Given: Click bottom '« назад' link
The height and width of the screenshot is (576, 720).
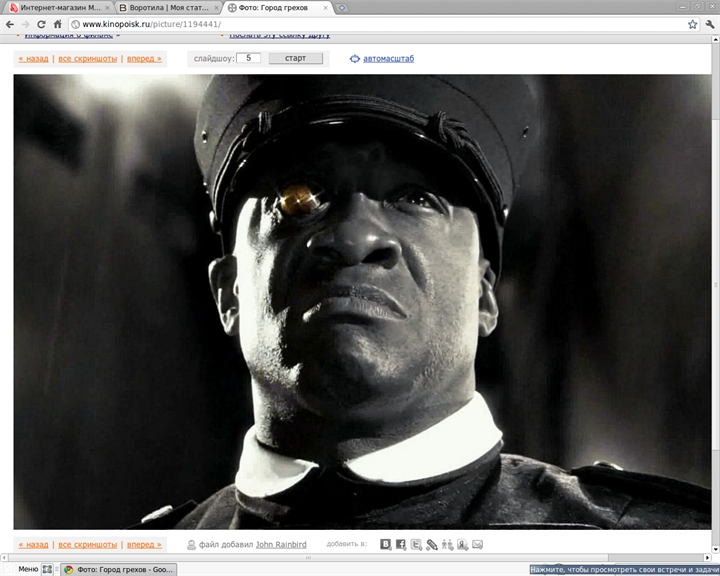Looking at the screenshot, I should [x=34, y=545].
